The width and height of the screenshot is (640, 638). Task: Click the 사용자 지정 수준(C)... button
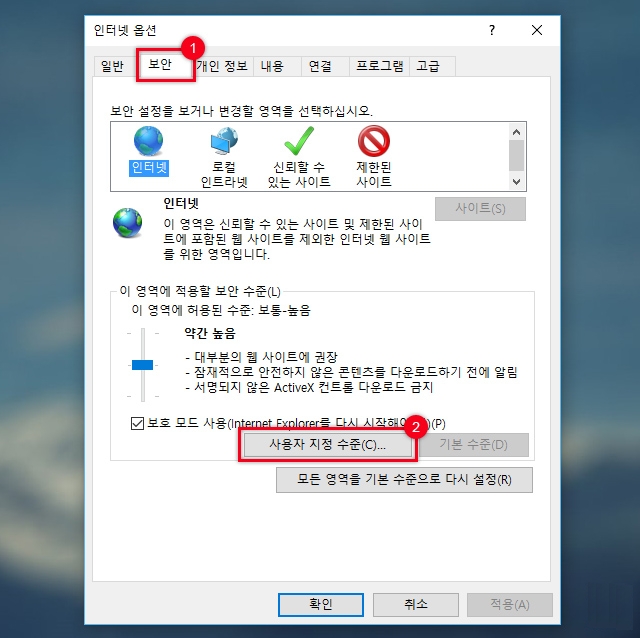(328, 445)
